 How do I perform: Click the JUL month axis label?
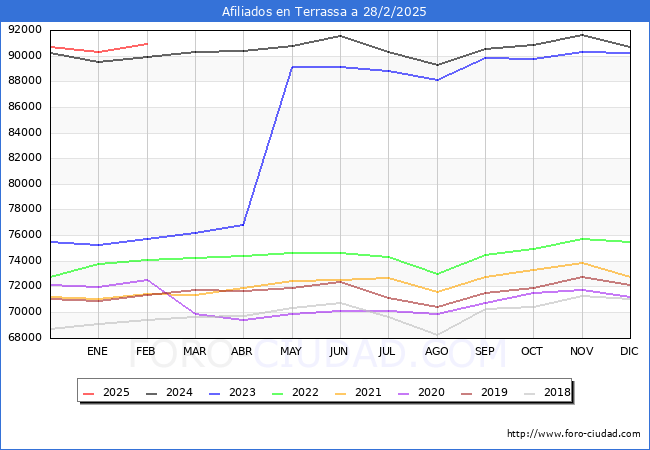tap(387, 351)
